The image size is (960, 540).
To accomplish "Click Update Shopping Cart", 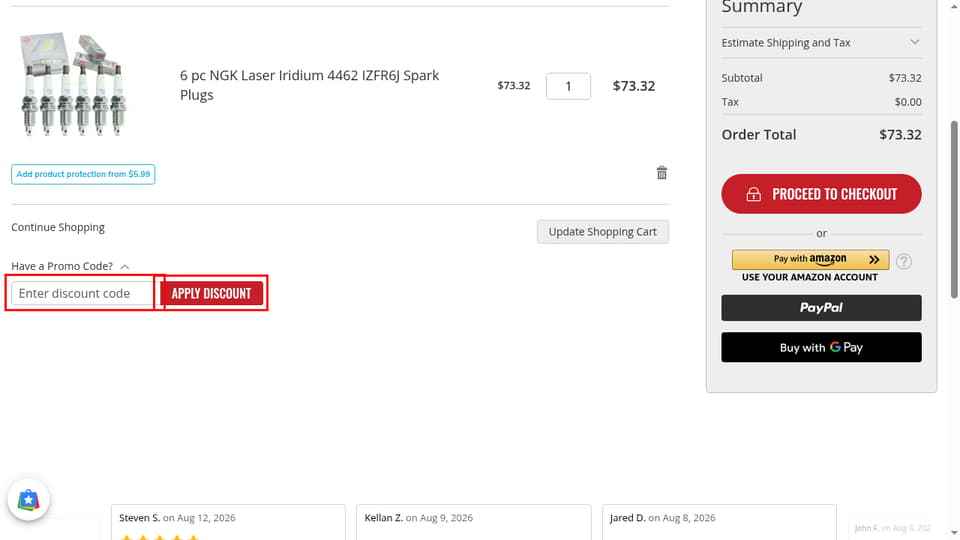I will (602, 232).
